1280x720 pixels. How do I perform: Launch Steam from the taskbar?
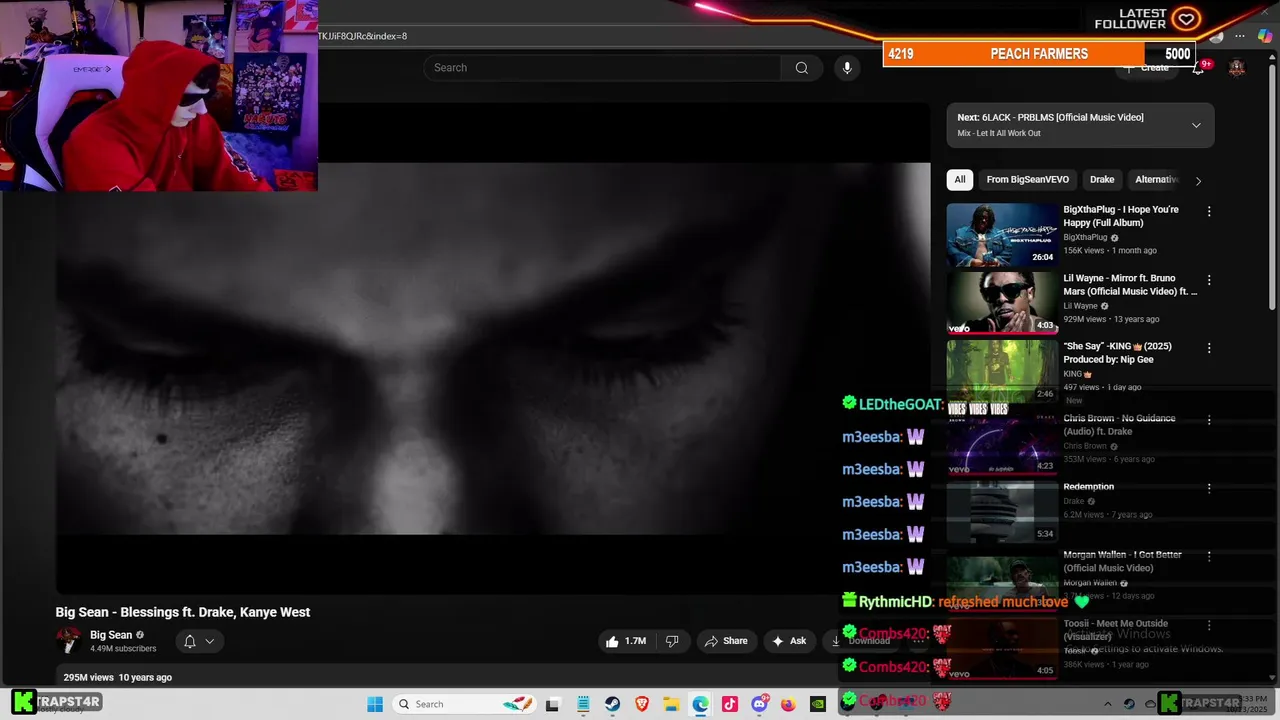coord(612,704)
